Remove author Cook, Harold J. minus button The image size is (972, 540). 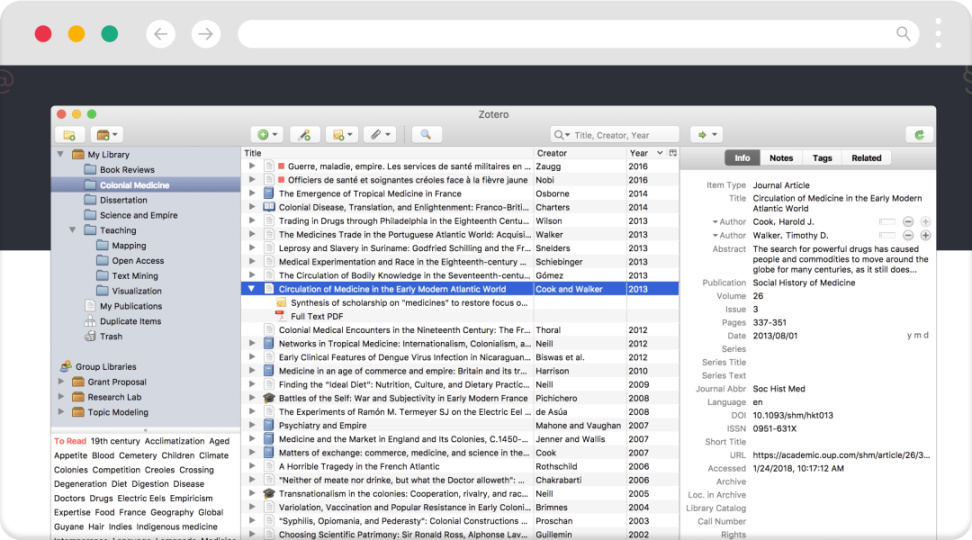click(x=908, y=221)
